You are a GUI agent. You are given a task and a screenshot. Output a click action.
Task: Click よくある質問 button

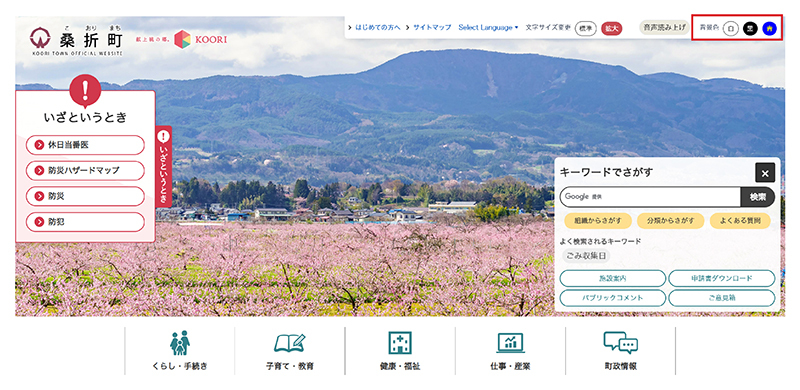740,221
